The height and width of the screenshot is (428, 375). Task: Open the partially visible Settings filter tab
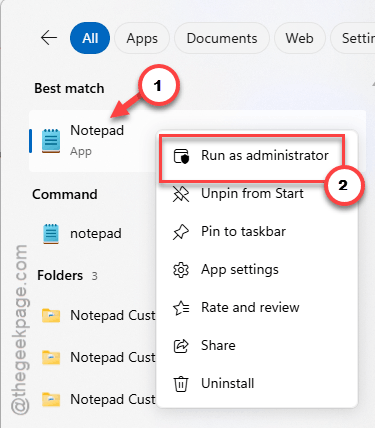[353, 38]
